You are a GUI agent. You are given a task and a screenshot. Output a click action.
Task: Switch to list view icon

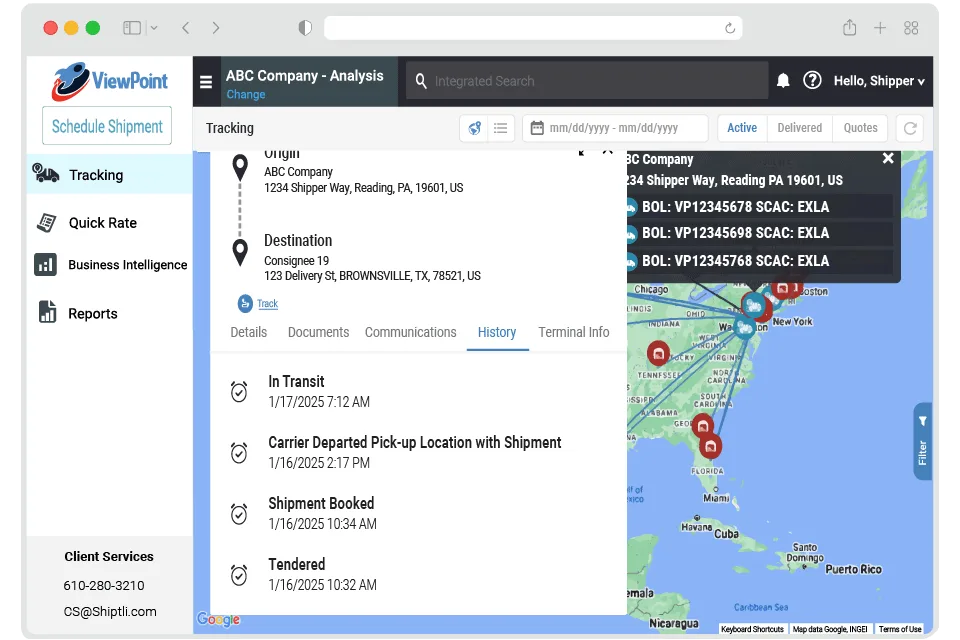tap(501, 128)
